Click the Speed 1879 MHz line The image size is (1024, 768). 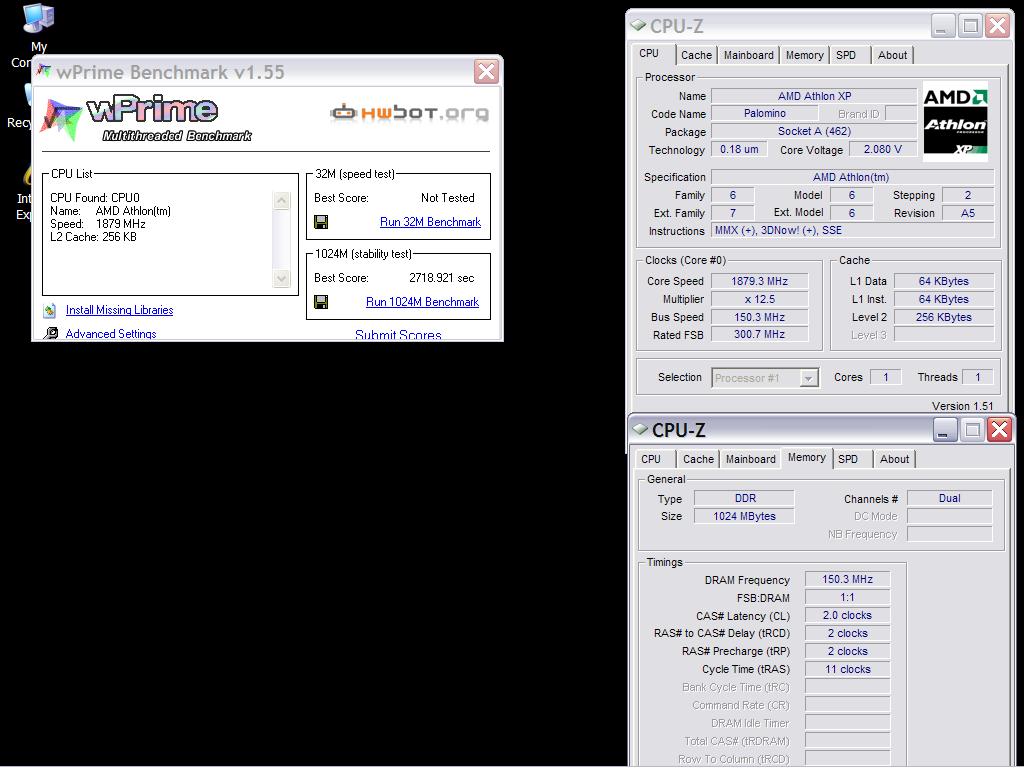[98, 224]
